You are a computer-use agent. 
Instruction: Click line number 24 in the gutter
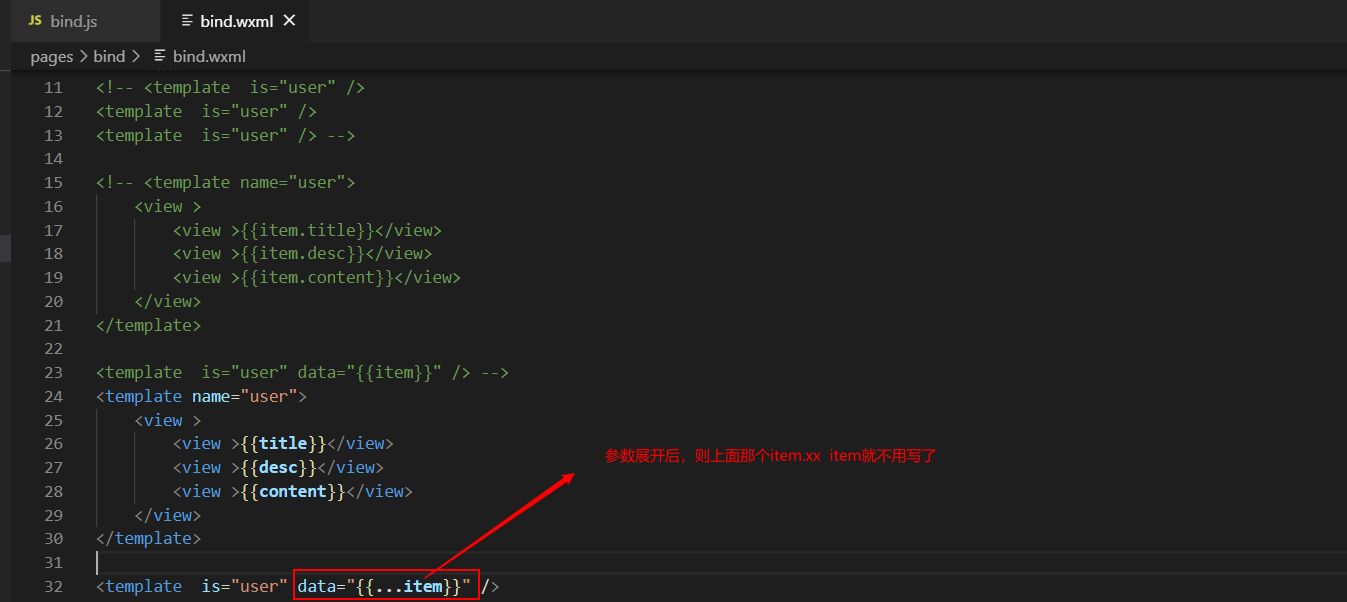53,397
